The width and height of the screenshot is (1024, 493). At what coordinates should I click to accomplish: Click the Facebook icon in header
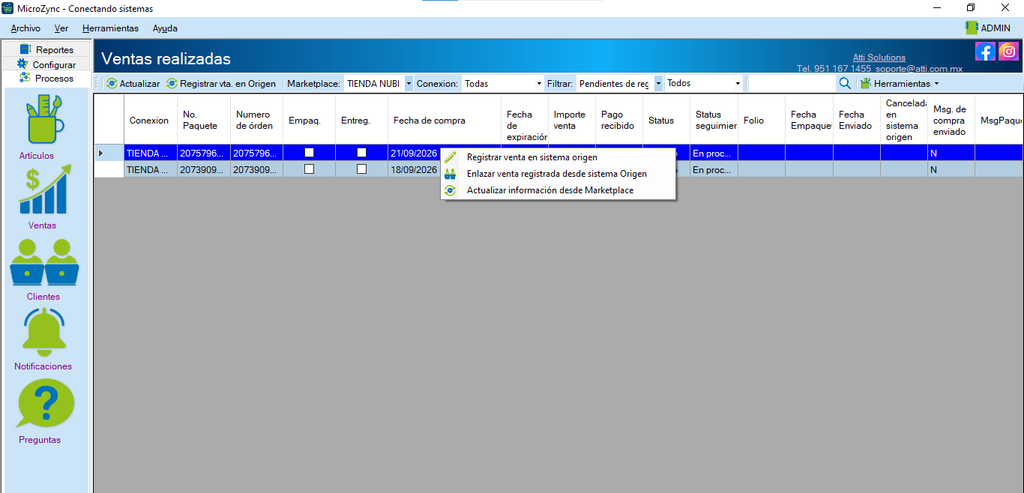coord(985,52)
